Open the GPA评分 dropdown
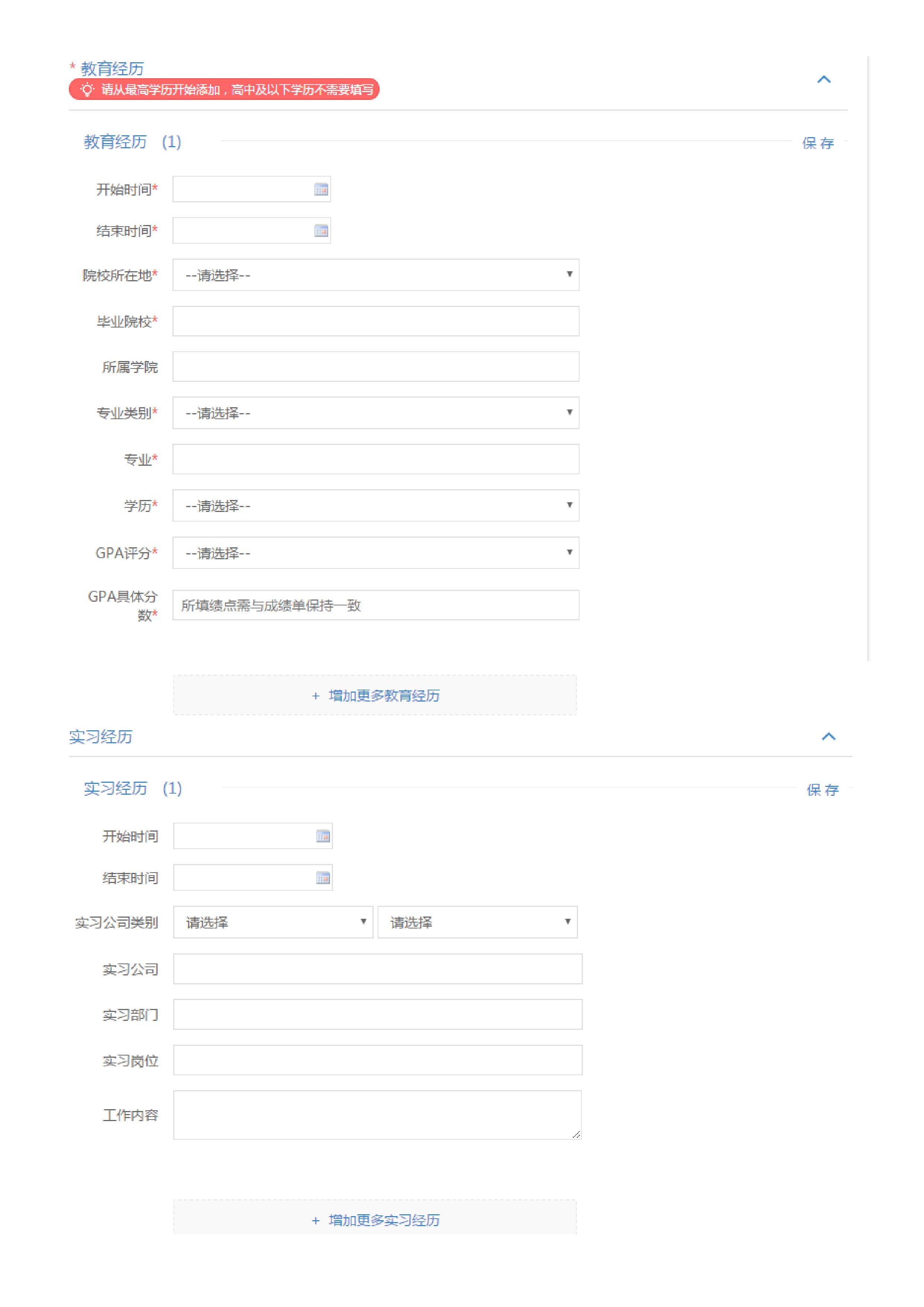The width and height of the screenshot is (924, 1307). [x=376, y=553]
